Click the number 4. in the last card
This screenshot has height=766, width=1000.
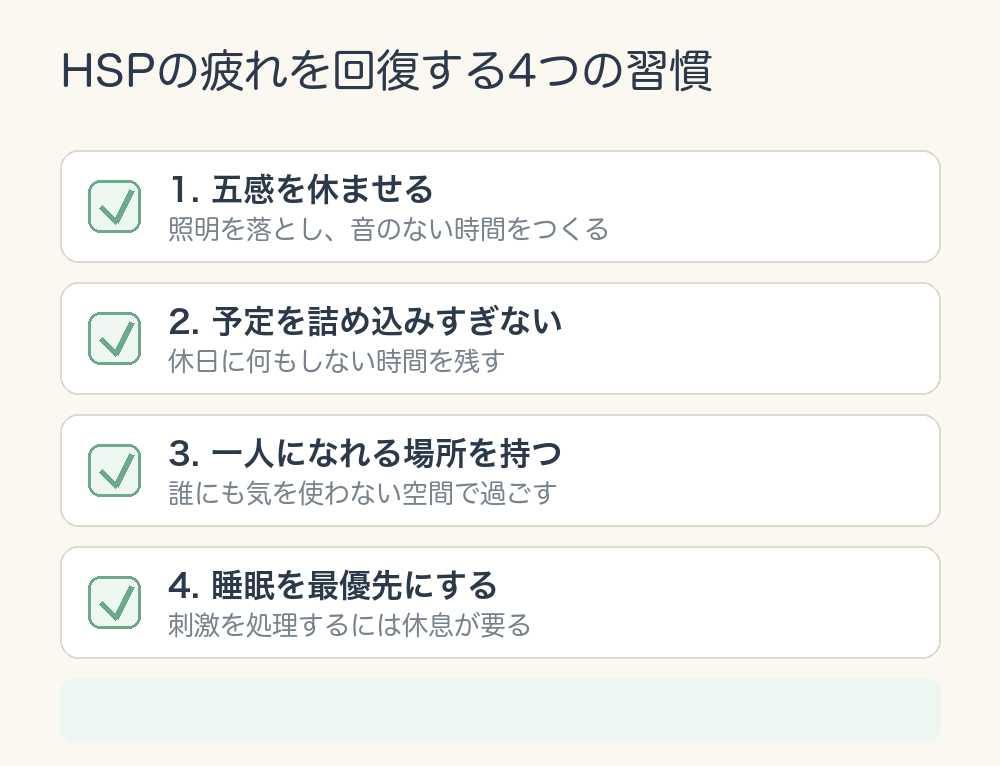[185, 586]
